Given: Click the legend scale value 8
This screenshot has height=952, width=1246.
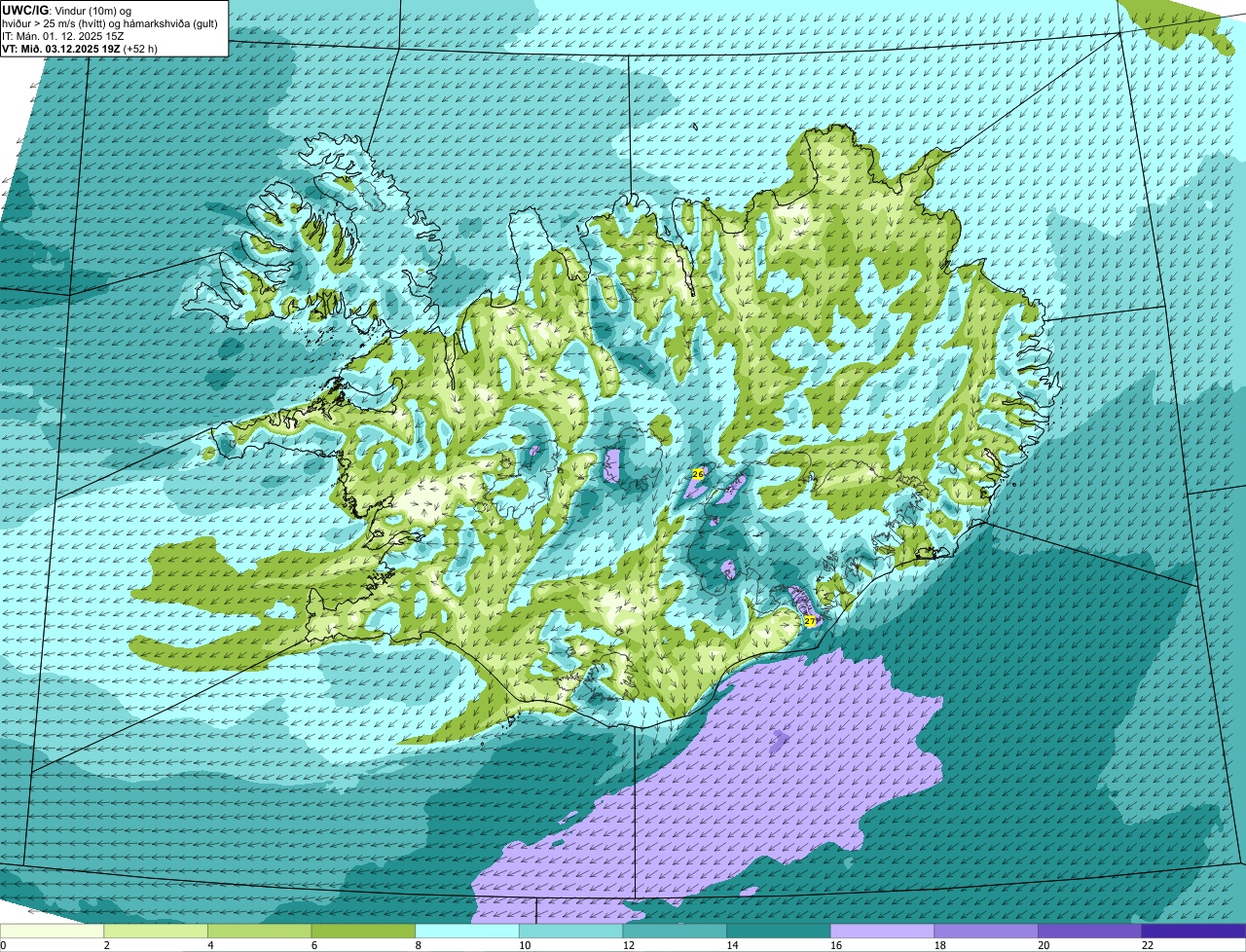Looking at the screenshot, I should 419,945.
